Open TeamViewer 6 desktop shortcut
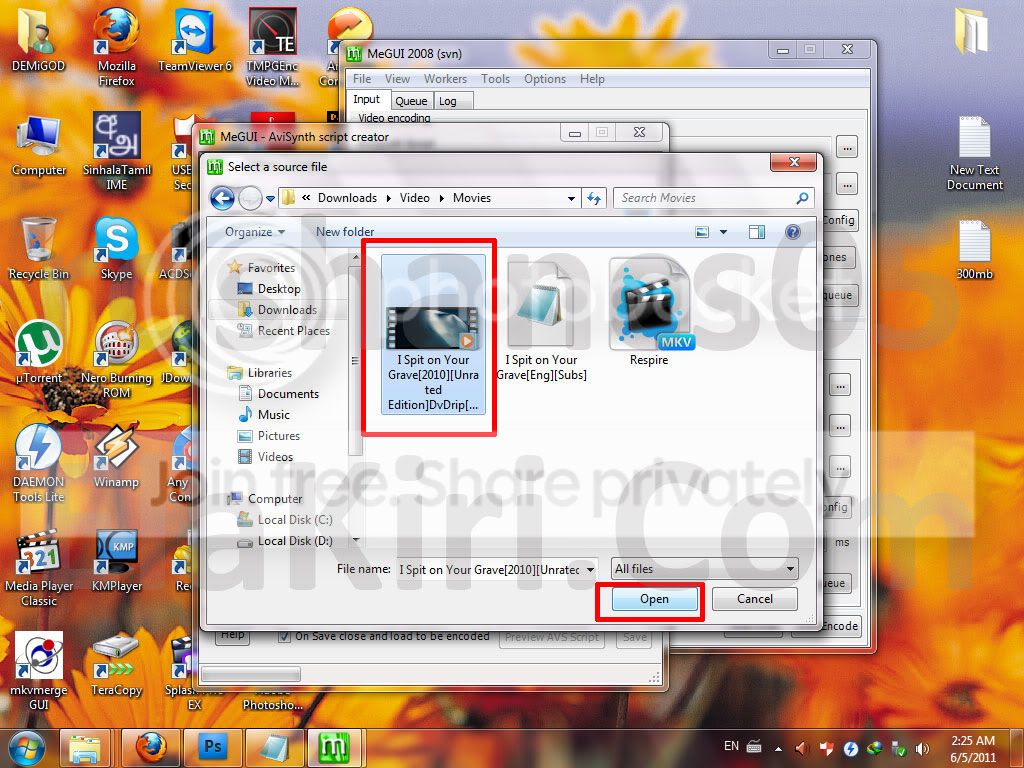Screen dimensions: 1024x768 (195, 40)
